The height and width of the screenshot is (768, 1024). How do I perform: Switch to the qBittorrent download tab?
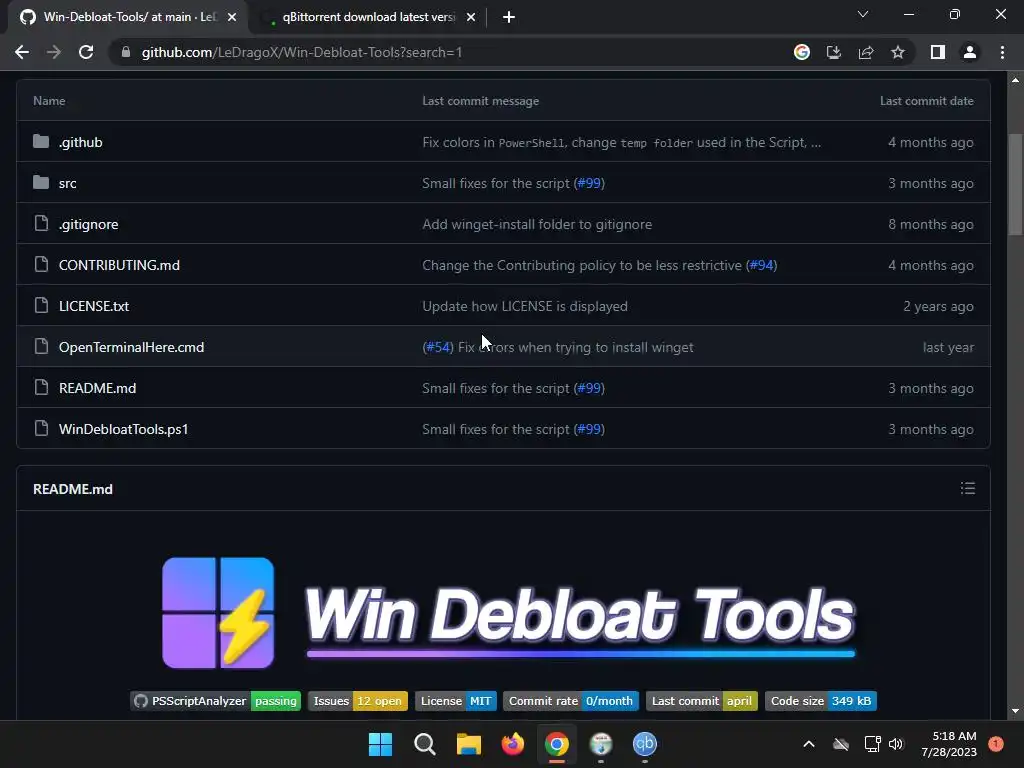tap(368, 18)
